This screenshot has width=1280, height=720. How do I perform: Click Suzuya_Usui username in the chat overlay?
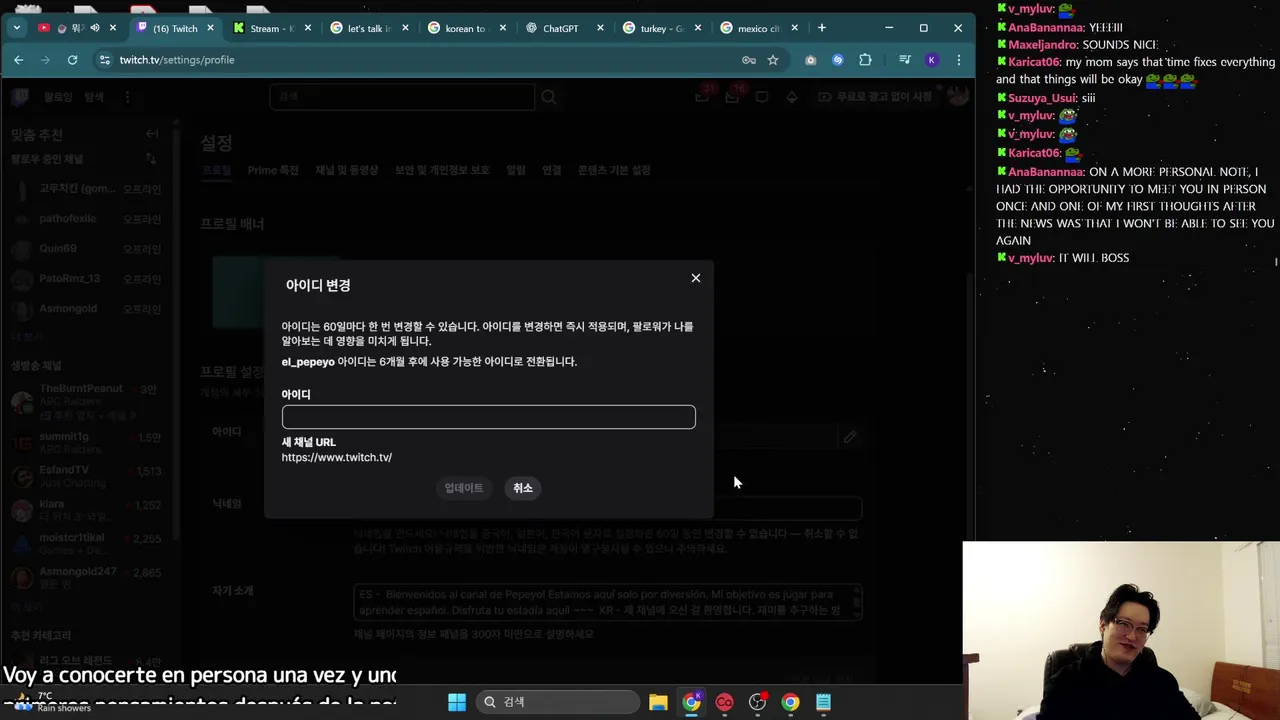pyautogui.click(x=1042, y=98)
